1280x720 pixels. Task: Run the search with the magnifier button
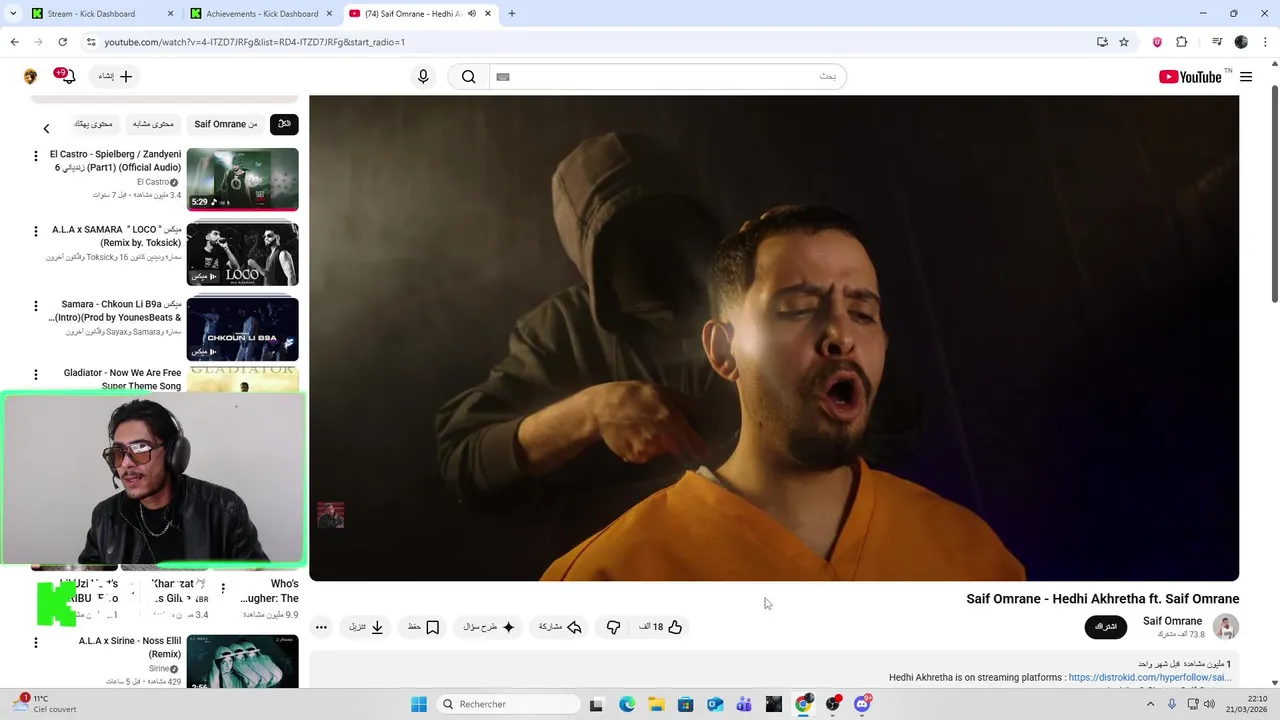coord(468,77)
